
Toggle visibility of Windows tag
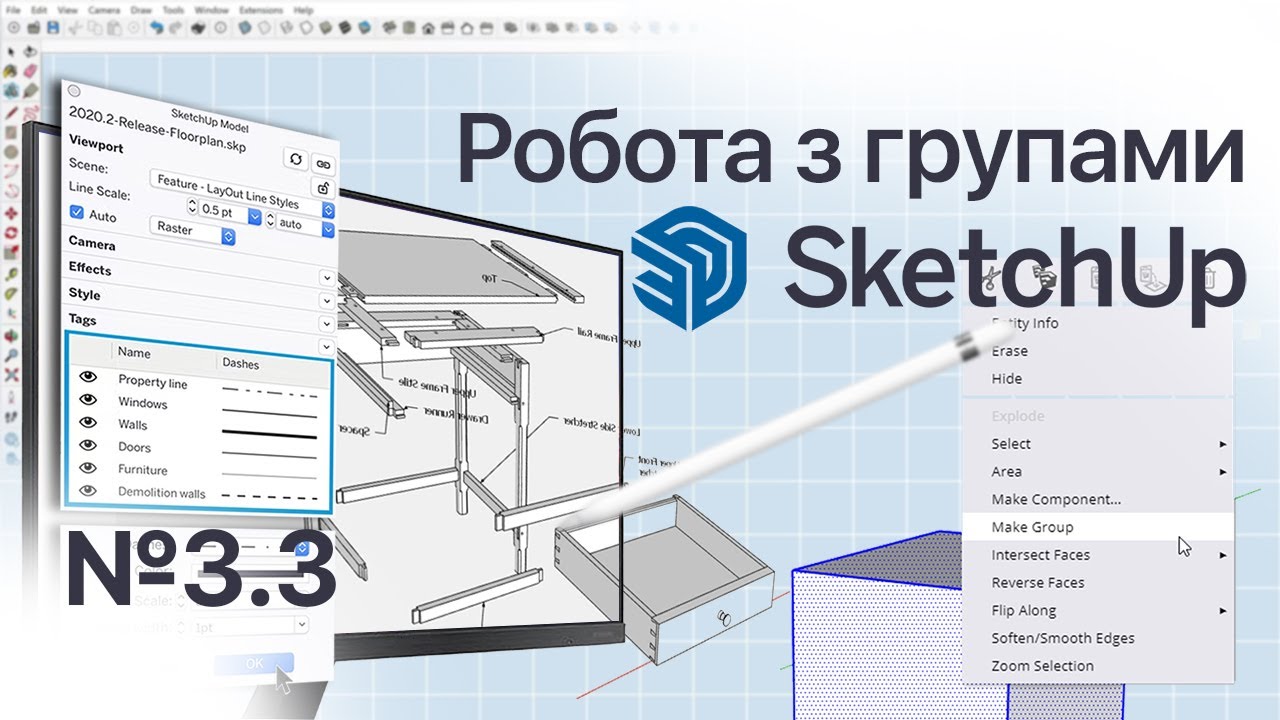(90, 400)
